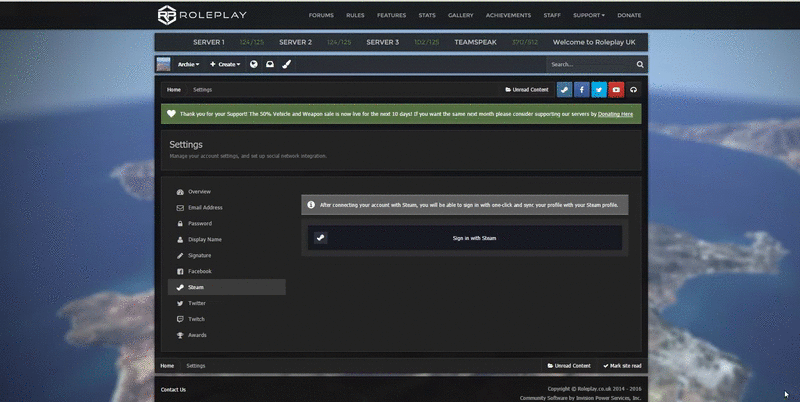Click Home in footer breadcrumb
This screenshot has height=402, width=800.
pos(167,366)
